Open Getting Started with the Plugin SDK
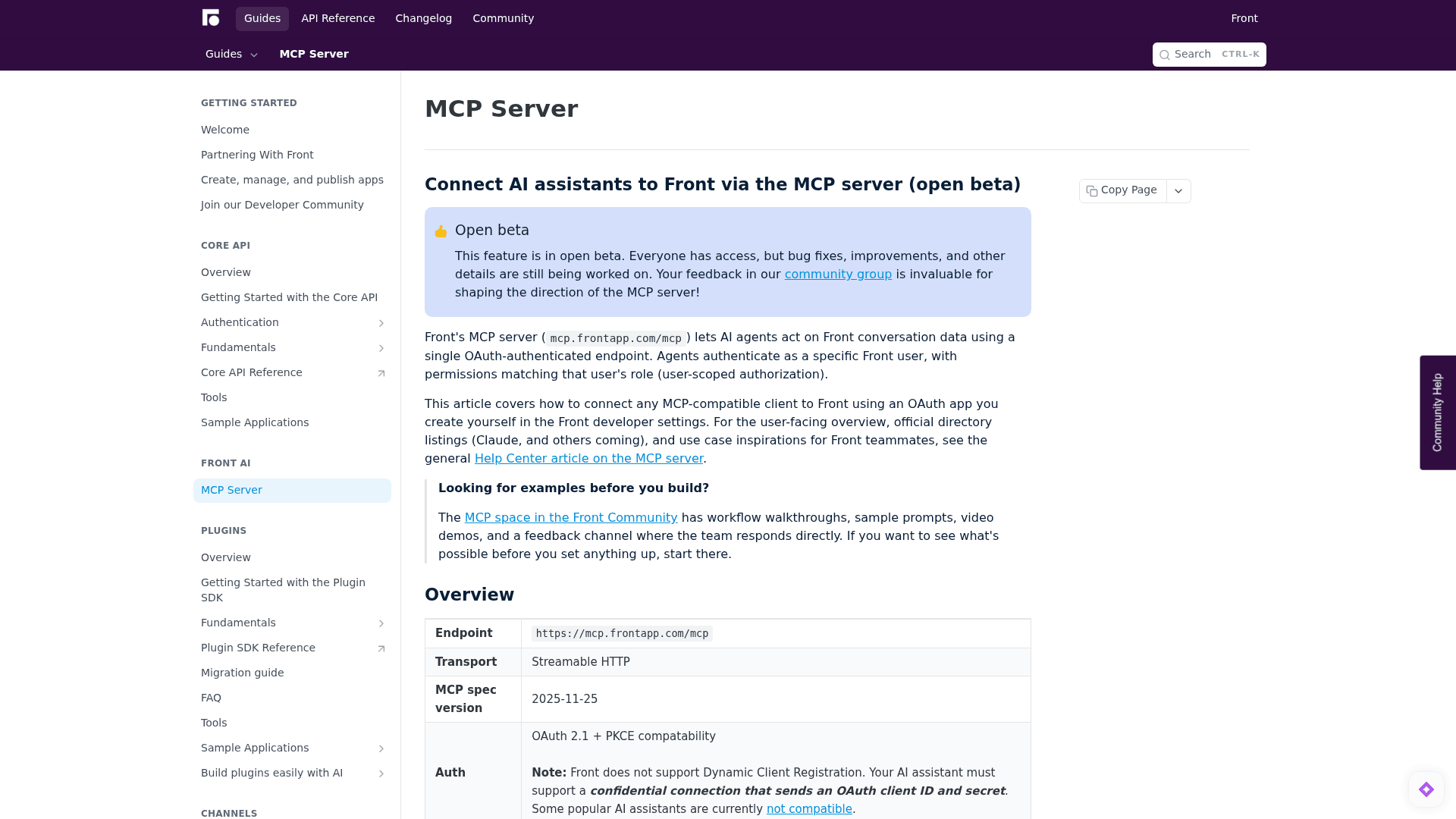 [x=292, y=591]
